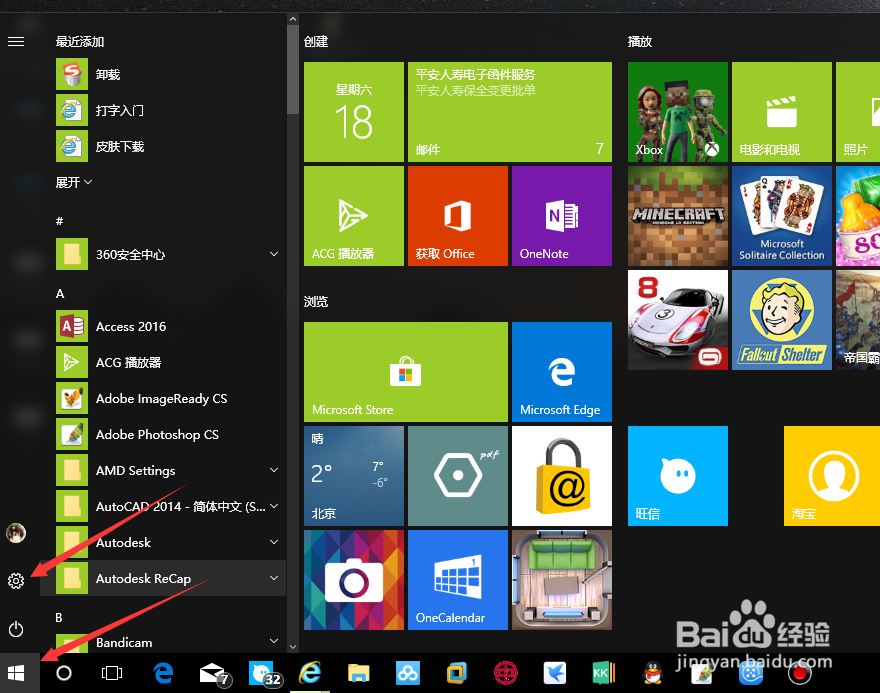880x693 pixels.
Task: Expand the hamburger menu at top-left
Action: click(x=16, y=42)
